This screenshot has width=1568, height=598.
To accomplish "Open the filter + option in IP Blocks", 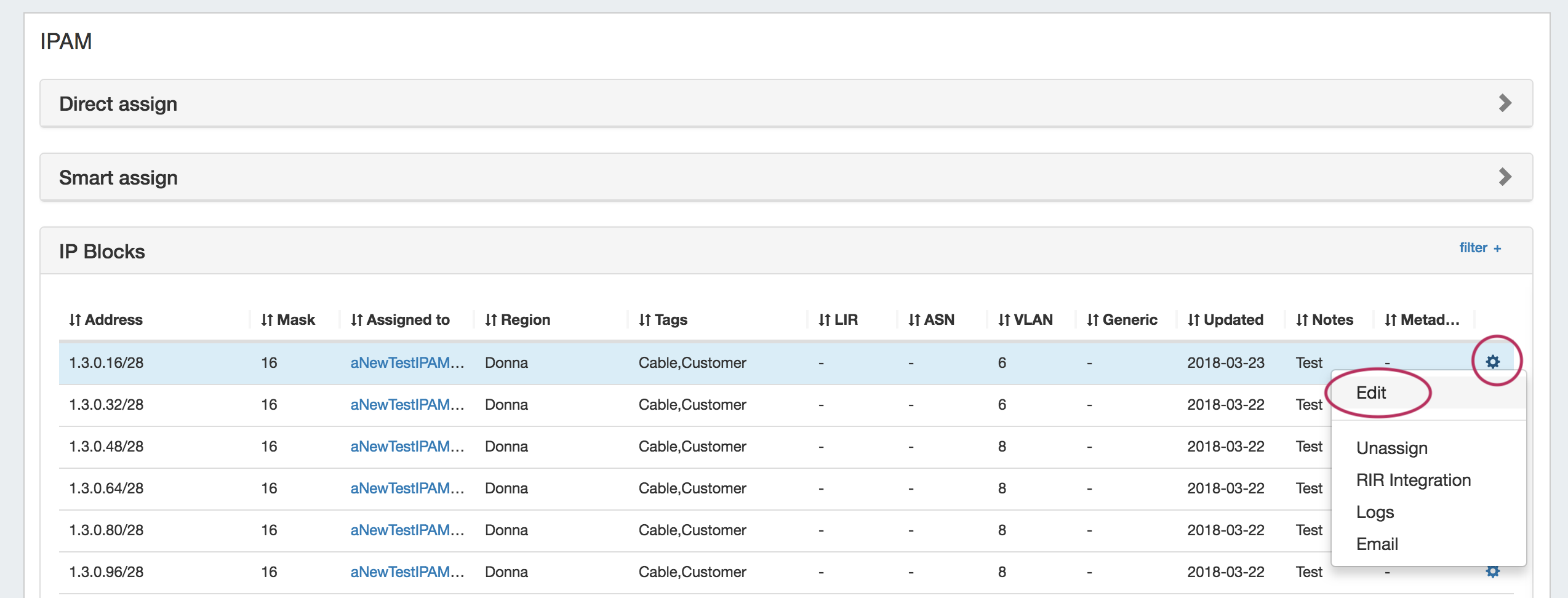I will 1480,248.
